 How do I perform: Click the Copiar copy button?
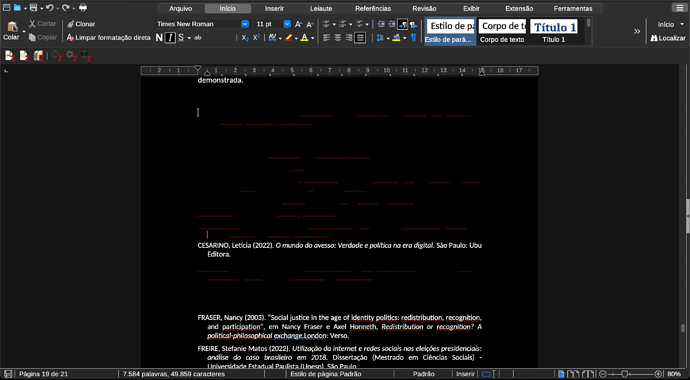[43, 37]
